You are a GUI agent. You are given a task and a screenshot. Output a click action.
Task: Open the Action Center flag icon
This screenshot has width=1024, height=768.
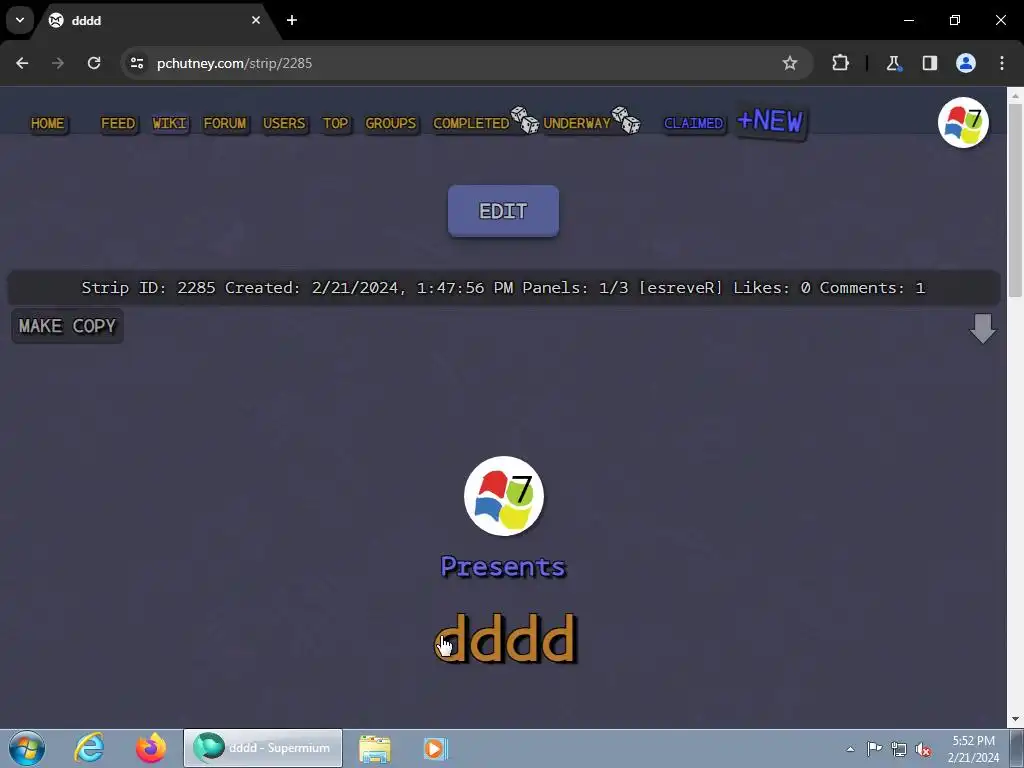tap(874, 749)
